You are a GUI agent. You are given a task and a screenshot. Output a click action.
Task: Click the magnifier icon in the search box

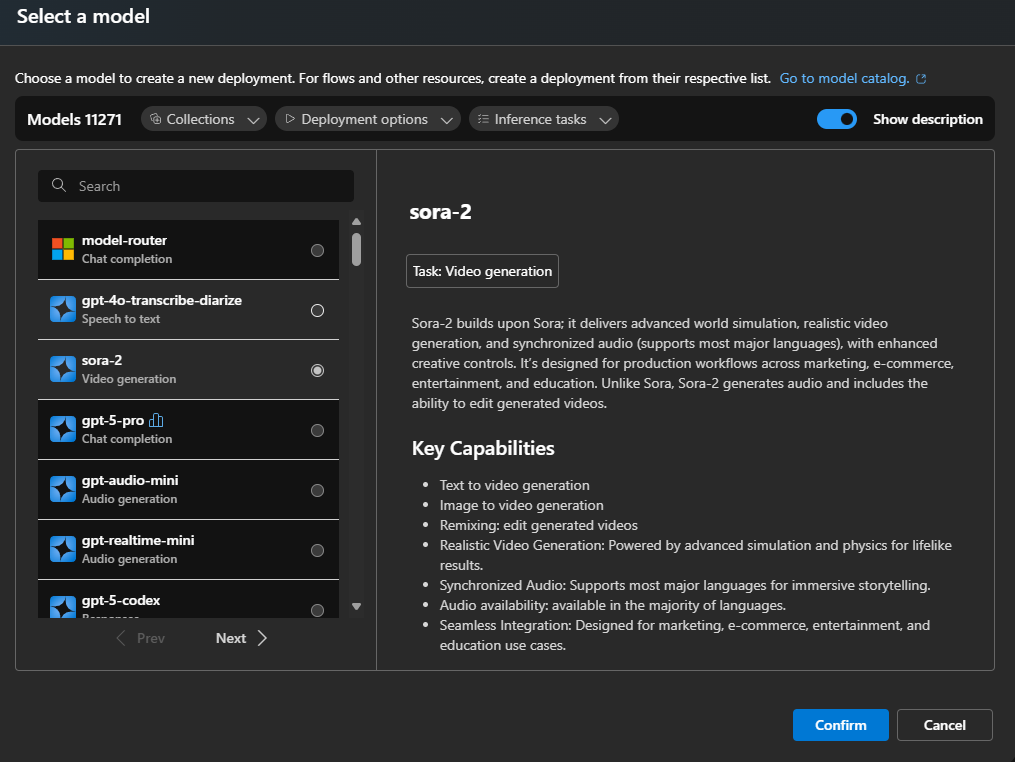60,186
